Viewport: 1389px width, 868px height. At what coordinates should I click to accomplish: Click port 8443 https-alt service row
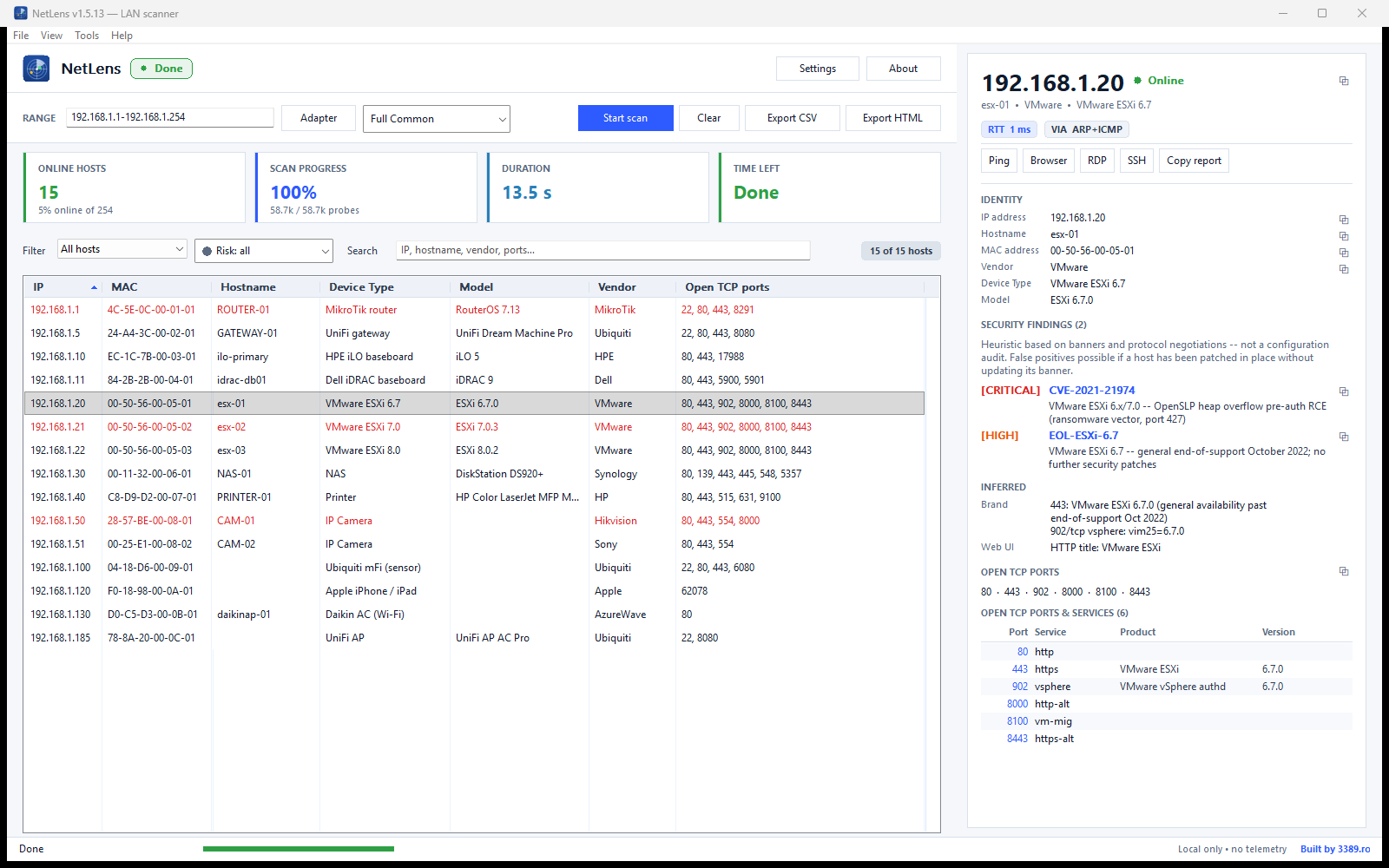(1167, 739)
